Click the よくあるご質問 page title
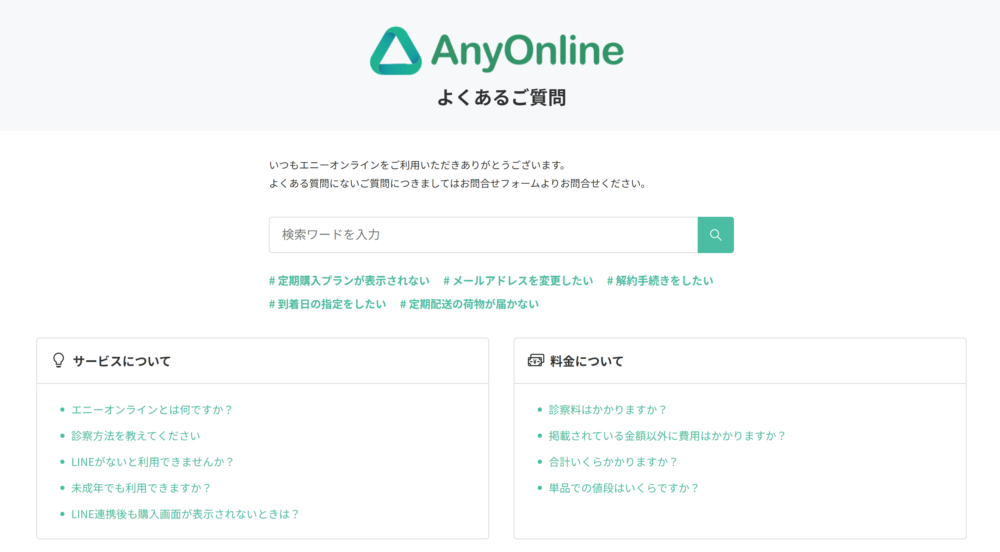 [x=501, y=98]
